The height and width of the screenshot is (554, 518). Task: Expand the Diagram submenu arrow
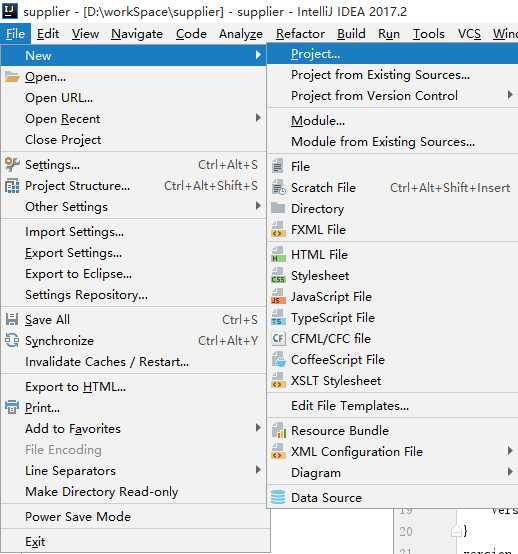[x=510, y=472]
